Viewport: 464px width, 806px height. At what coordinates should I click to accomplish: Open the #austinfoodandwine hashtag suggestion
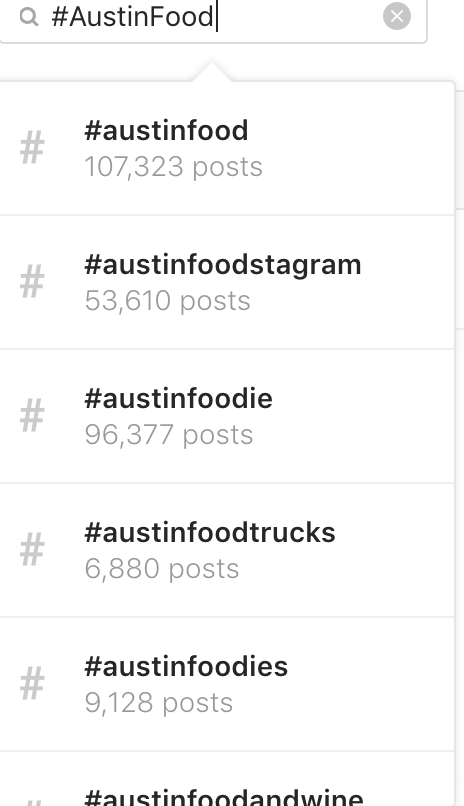tap(227, 779)
